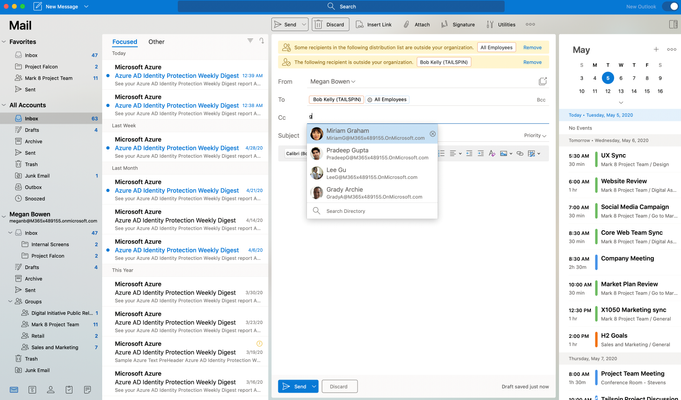Image resolution: width=681 pixels, height=400 pixels.
Task: Open the Tasks view icon
Action: click(69, 390)
